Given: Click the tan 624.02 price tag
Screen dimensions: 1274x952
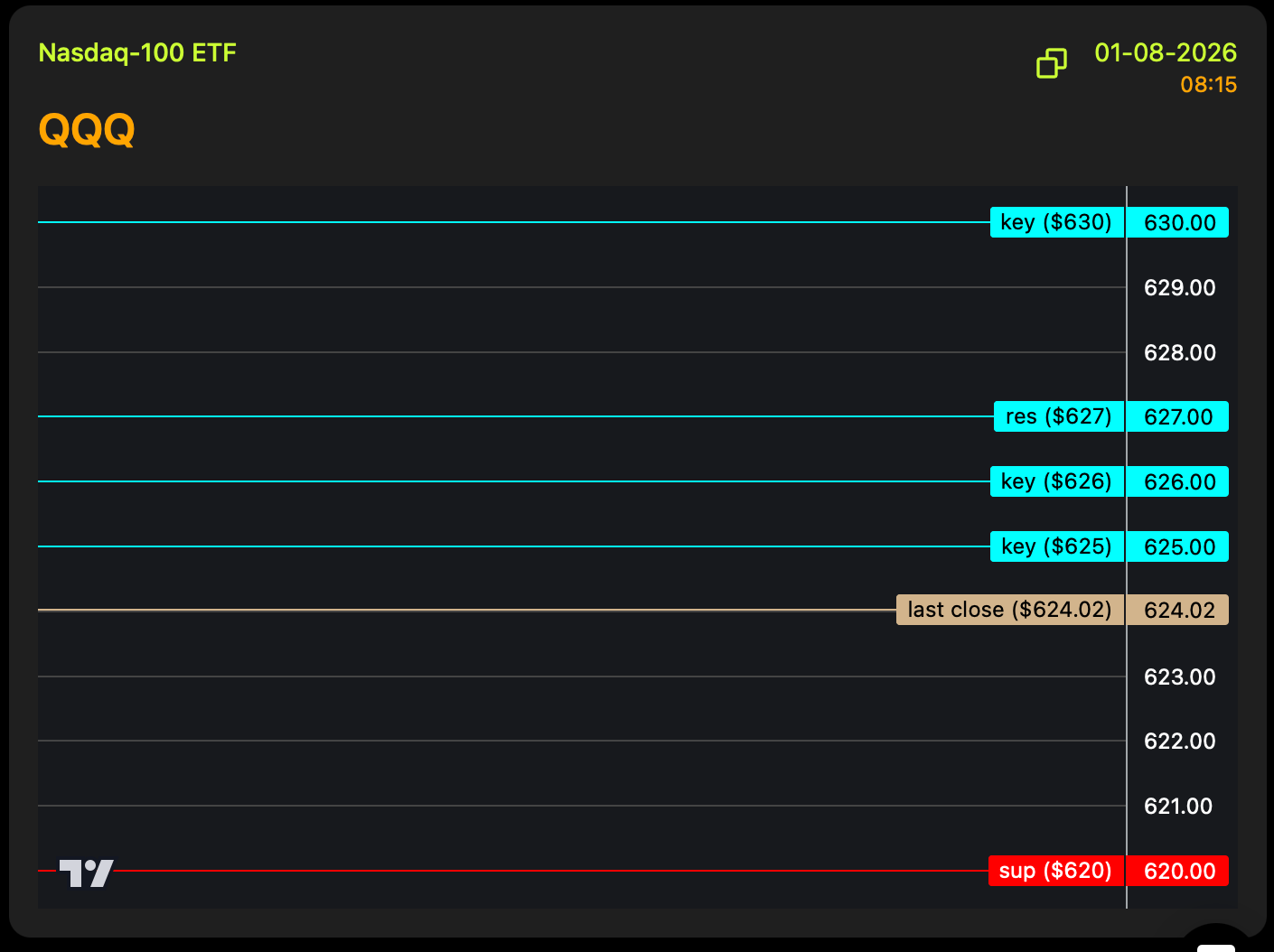Looking at the screenshot, I should pyautogui.click(x=1178, y=611).
